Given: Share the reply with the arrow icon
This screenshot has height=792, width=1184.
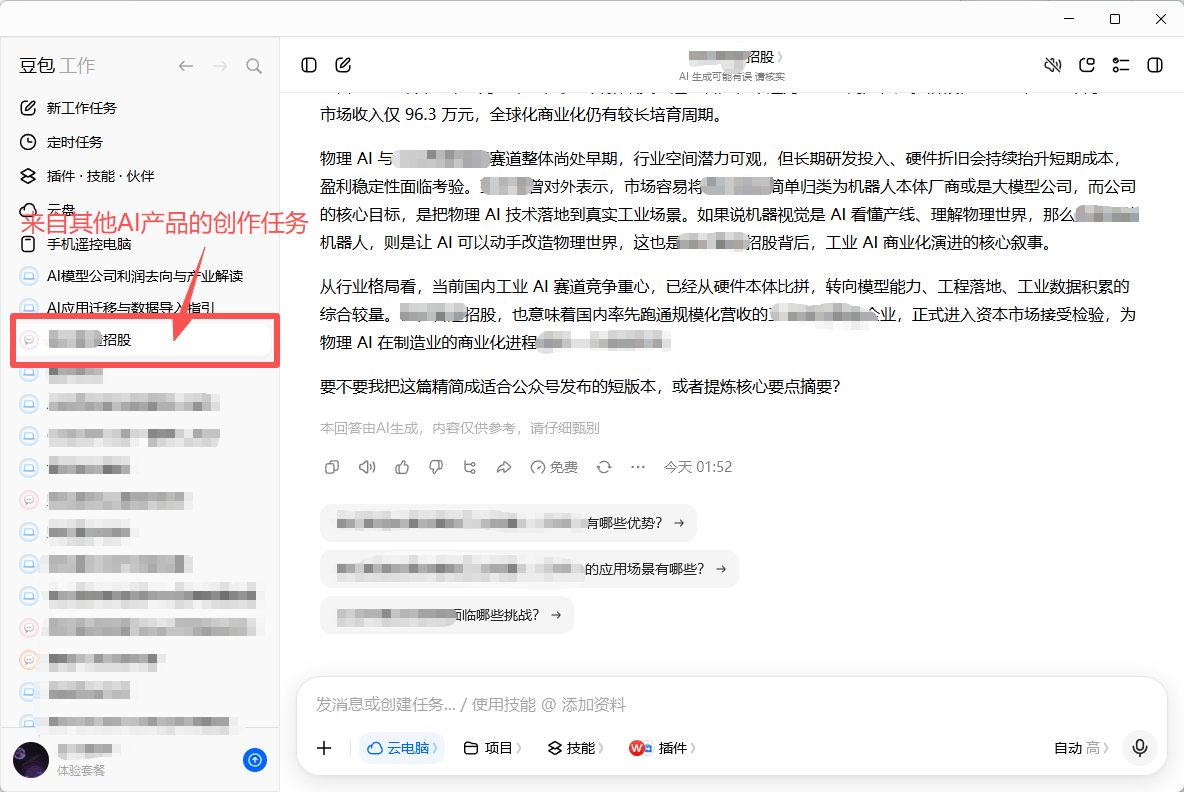Looking at the screenshot, I should (x=504, y=467).
